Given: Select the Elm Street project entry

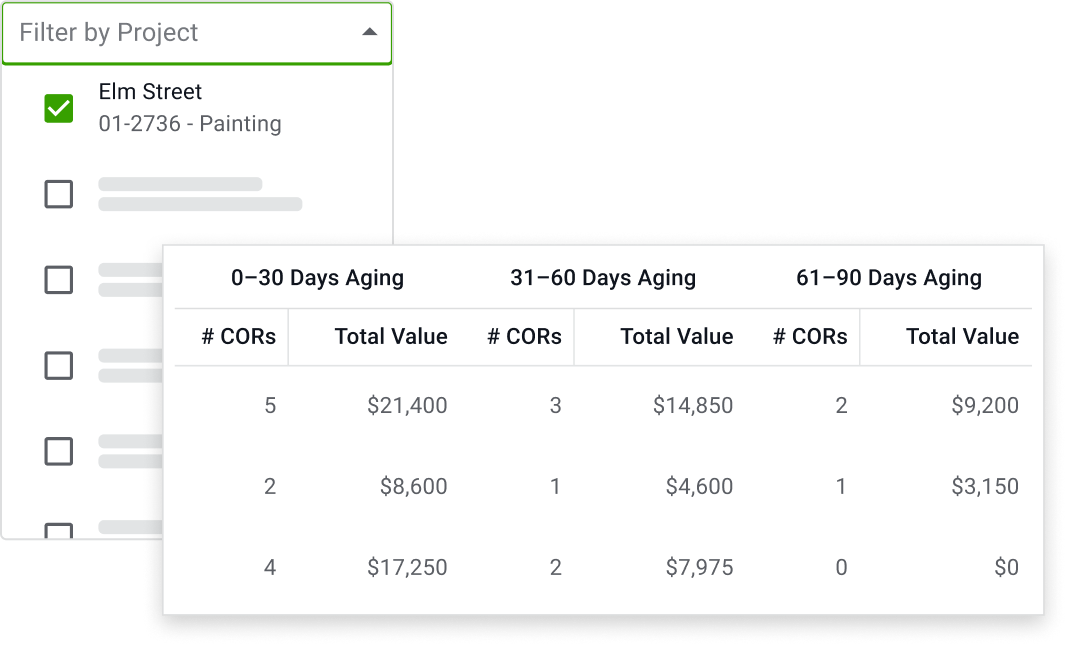Looking at the screenshot, I should point(150,92).
